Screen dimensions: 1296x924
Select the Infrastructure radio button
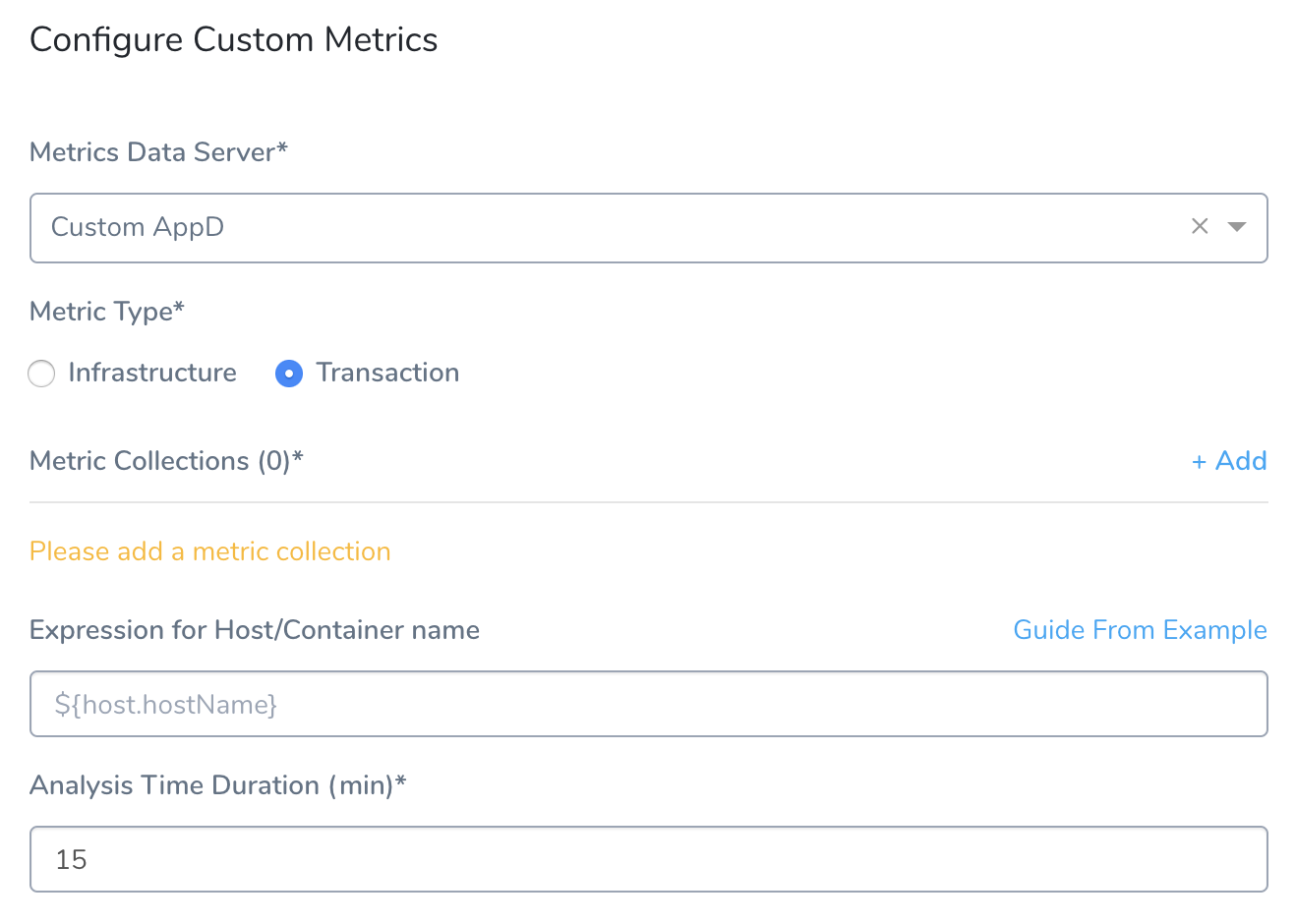(x=41, y=374)
